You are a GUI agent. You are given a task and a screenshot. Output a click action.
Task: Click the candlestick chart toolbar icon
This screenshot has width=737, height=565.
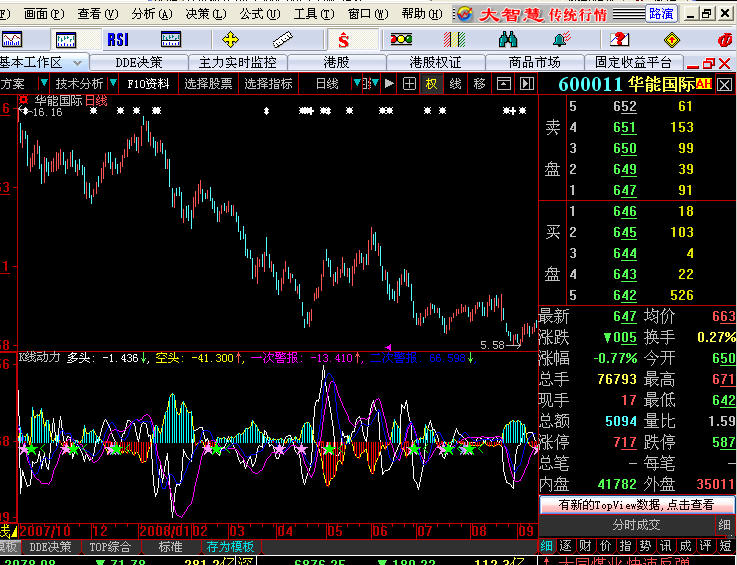(x=66, y=39)
